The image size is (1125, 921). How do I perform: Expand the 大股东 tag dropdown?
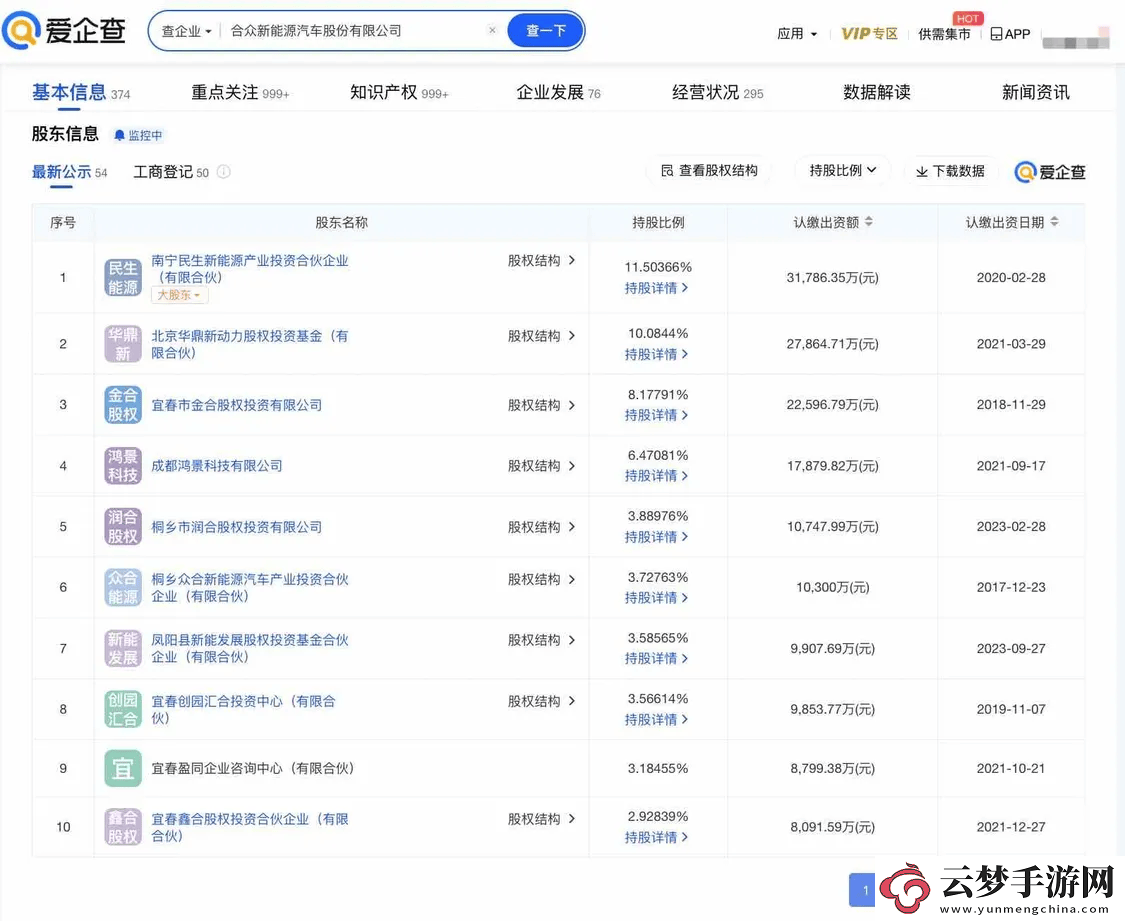click(x=179, y=295)
